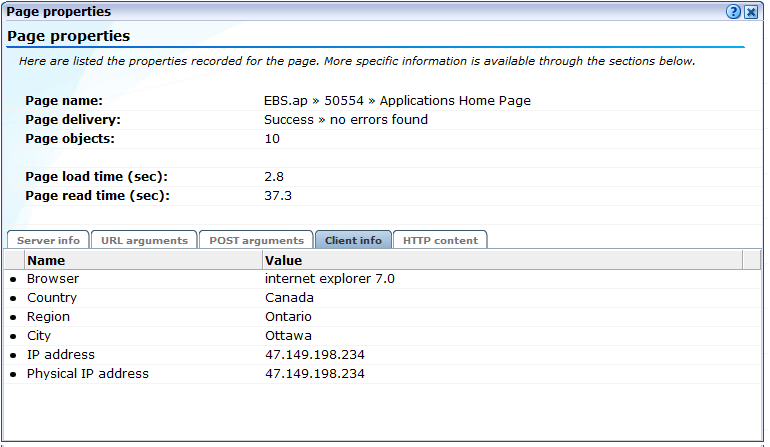Select the 'IP address' row name
Viewport: 770px width, 447px height.
coord(61,355)
